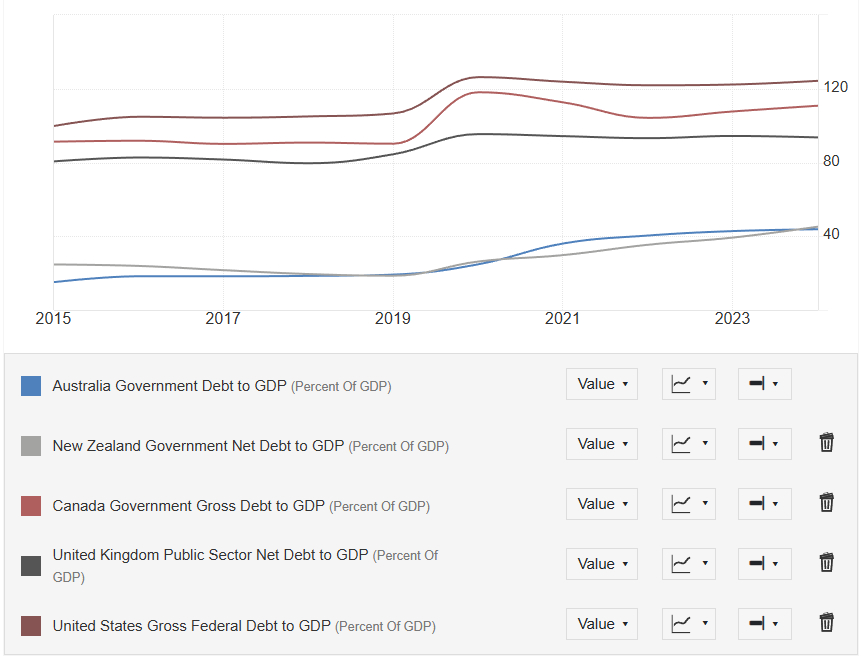The image size is (861, 657).
Task: Click the 2019 label on the chart axis
Action: pos(393,319)
